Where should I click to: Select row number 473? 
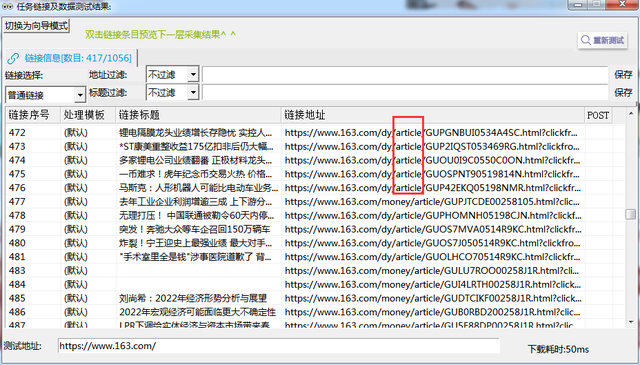click(309, 146)
